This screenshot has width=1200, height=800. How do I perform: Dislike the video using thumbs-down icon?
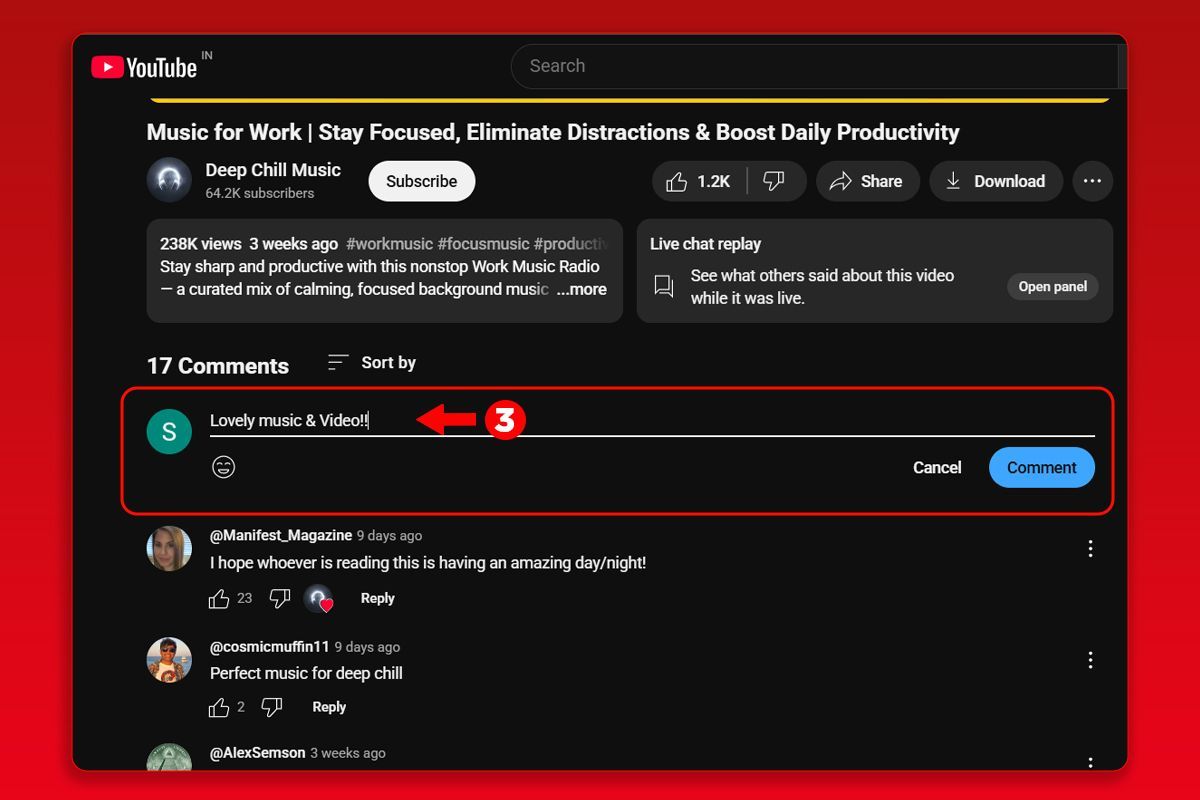774,181
